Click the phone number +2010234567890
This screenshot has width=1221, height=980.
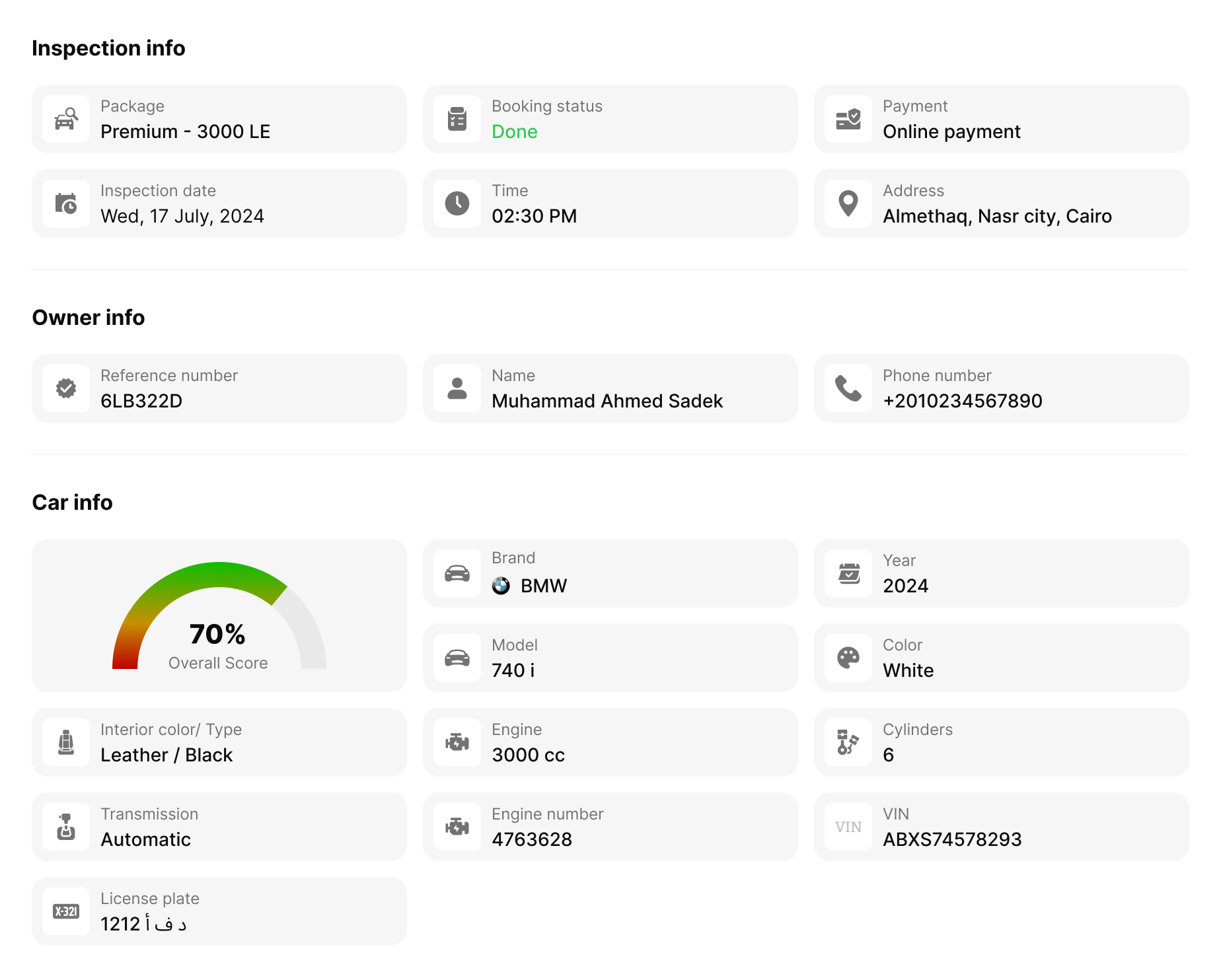click(963, 401)
